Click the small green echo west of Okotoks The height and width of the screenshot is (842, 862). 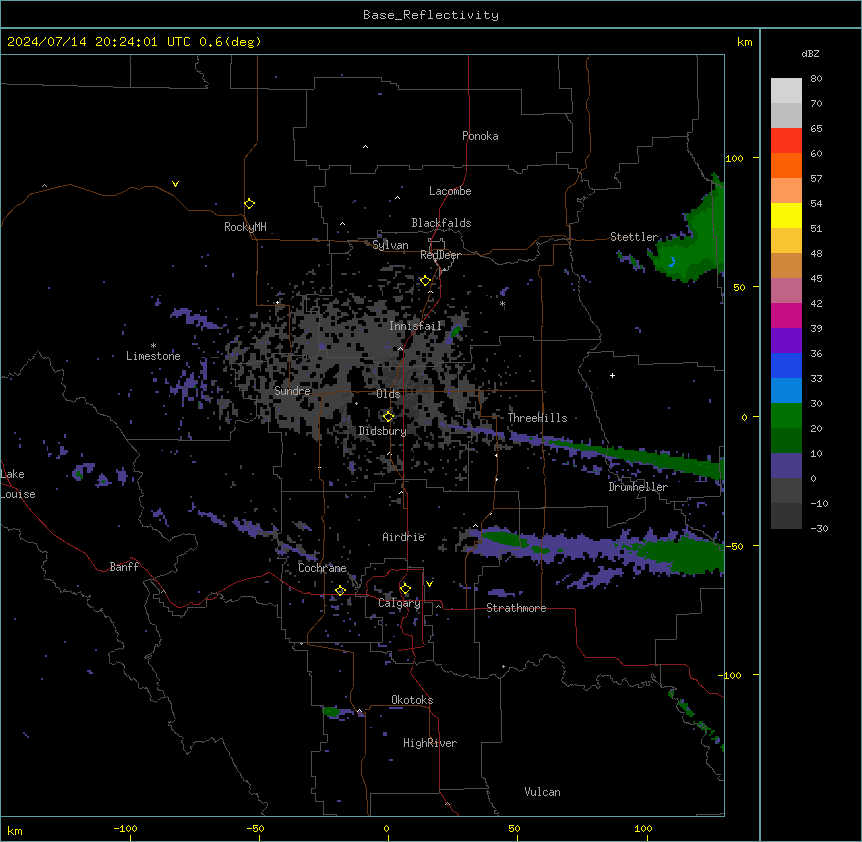331,712
